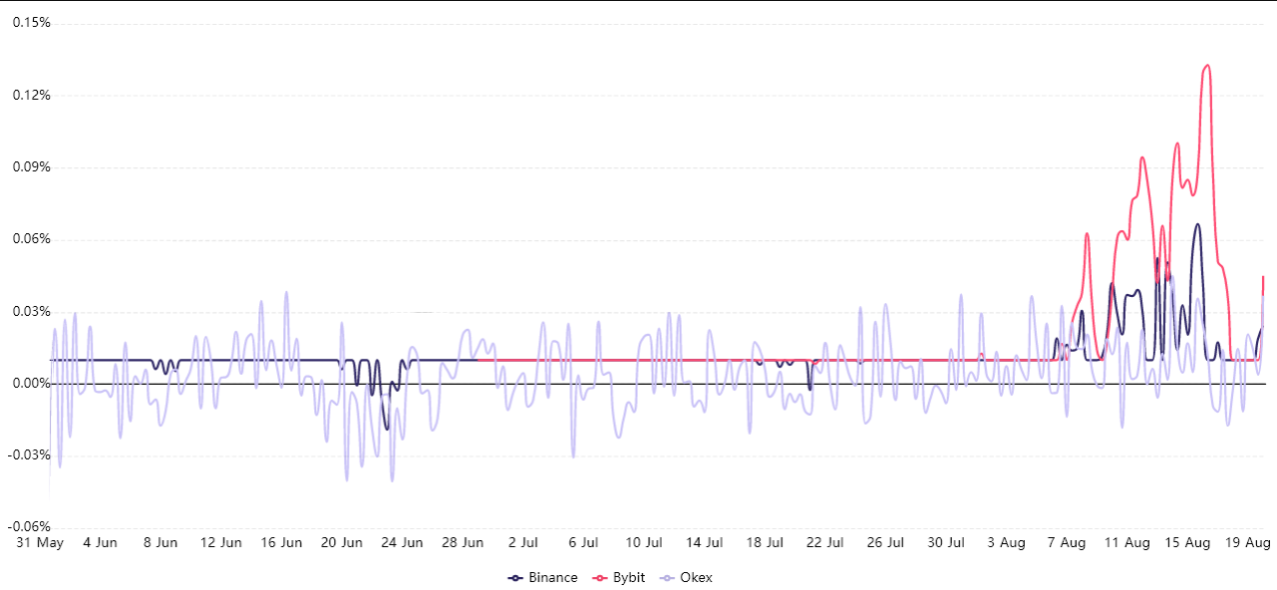Click the 26 Jul x-axis label
Image resolution: width=1277 pixels, height=590 pixels.
(x=885, y=543)
